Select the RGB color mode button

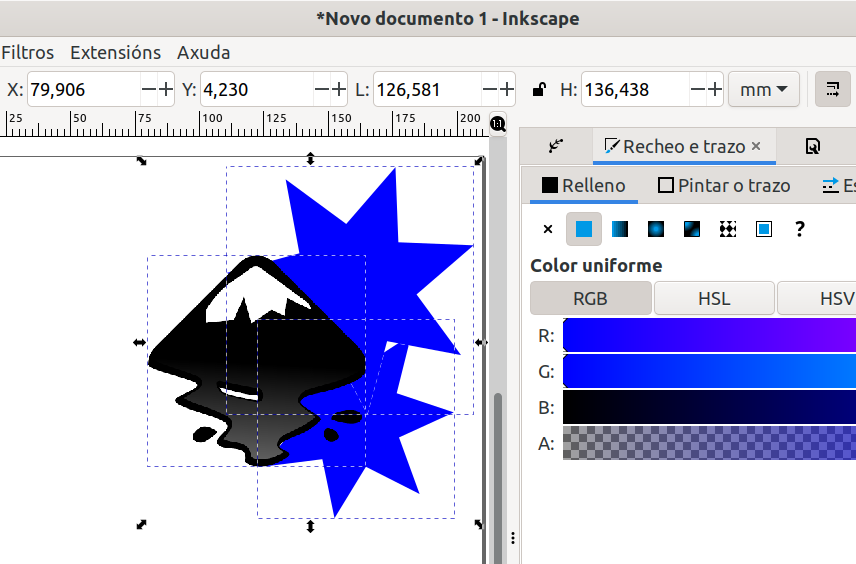tap(590, 298)
